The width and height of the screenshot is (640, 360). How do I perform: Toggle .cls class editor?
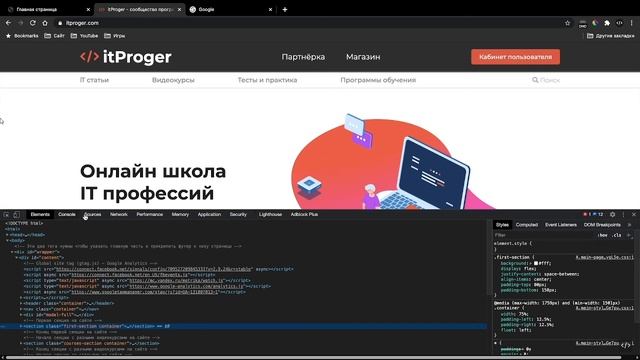click(x=617, y=235)
